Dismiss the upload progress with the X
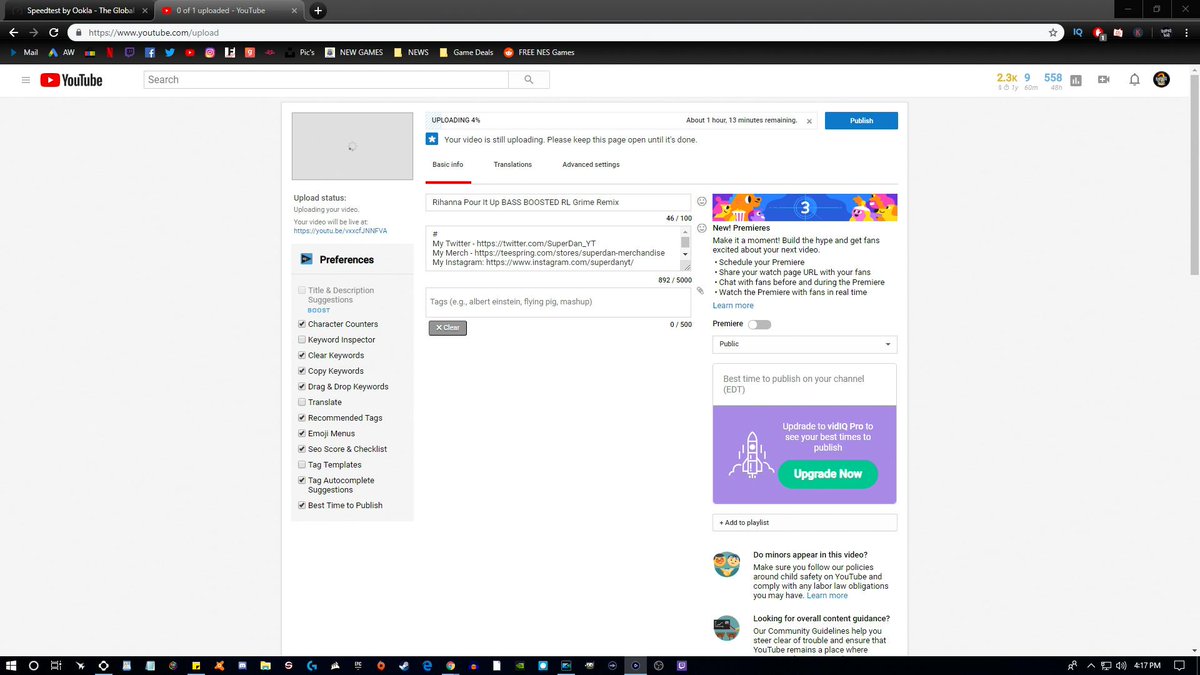Screen dimensions: 1200x675 pyautogui.click(x=809, y=121)
